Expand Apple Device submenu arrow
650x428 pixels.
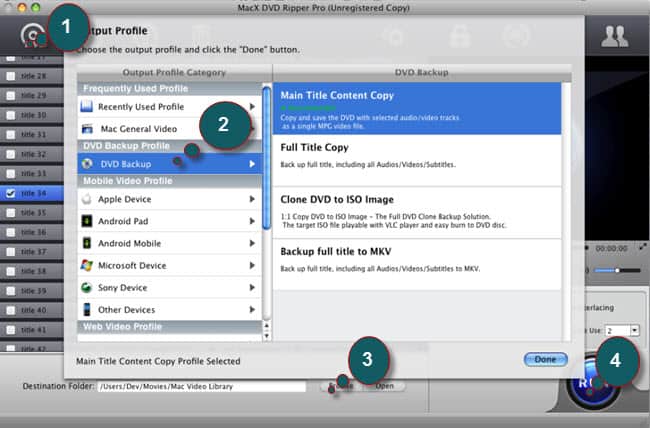tap(252, 199)
